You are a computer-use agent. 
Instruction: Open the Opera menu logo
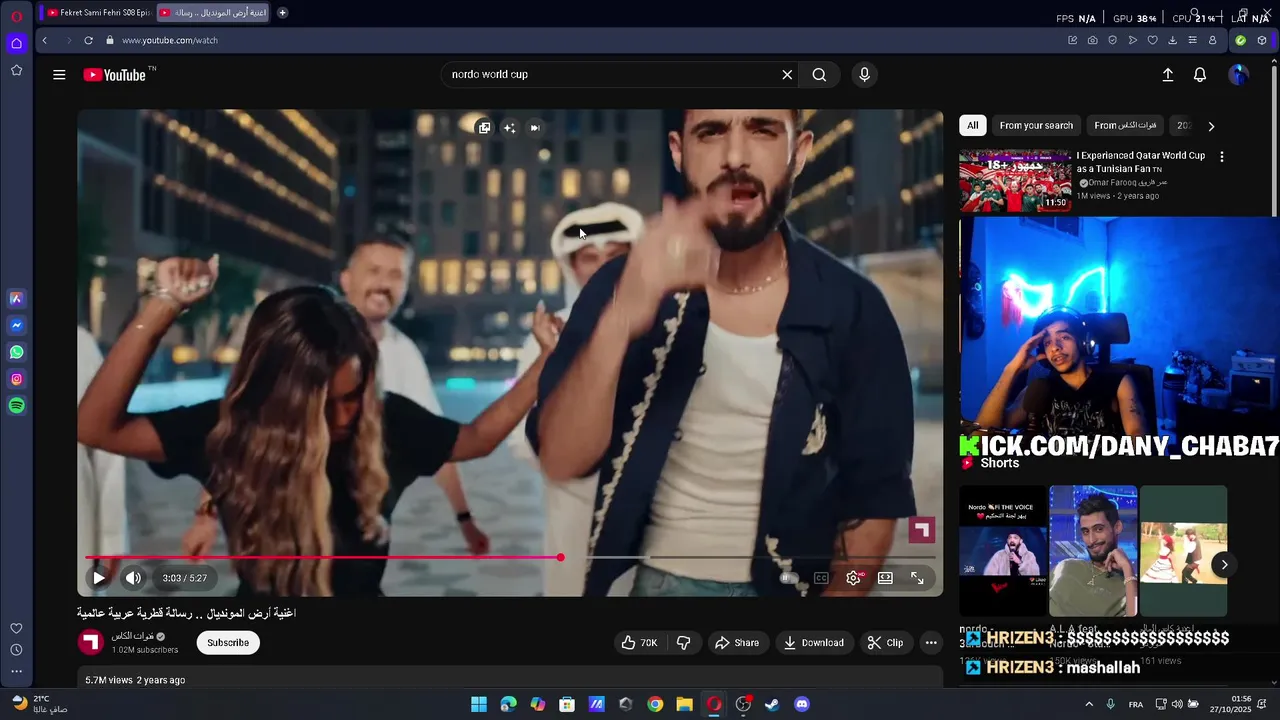click(x=16, y=16)
